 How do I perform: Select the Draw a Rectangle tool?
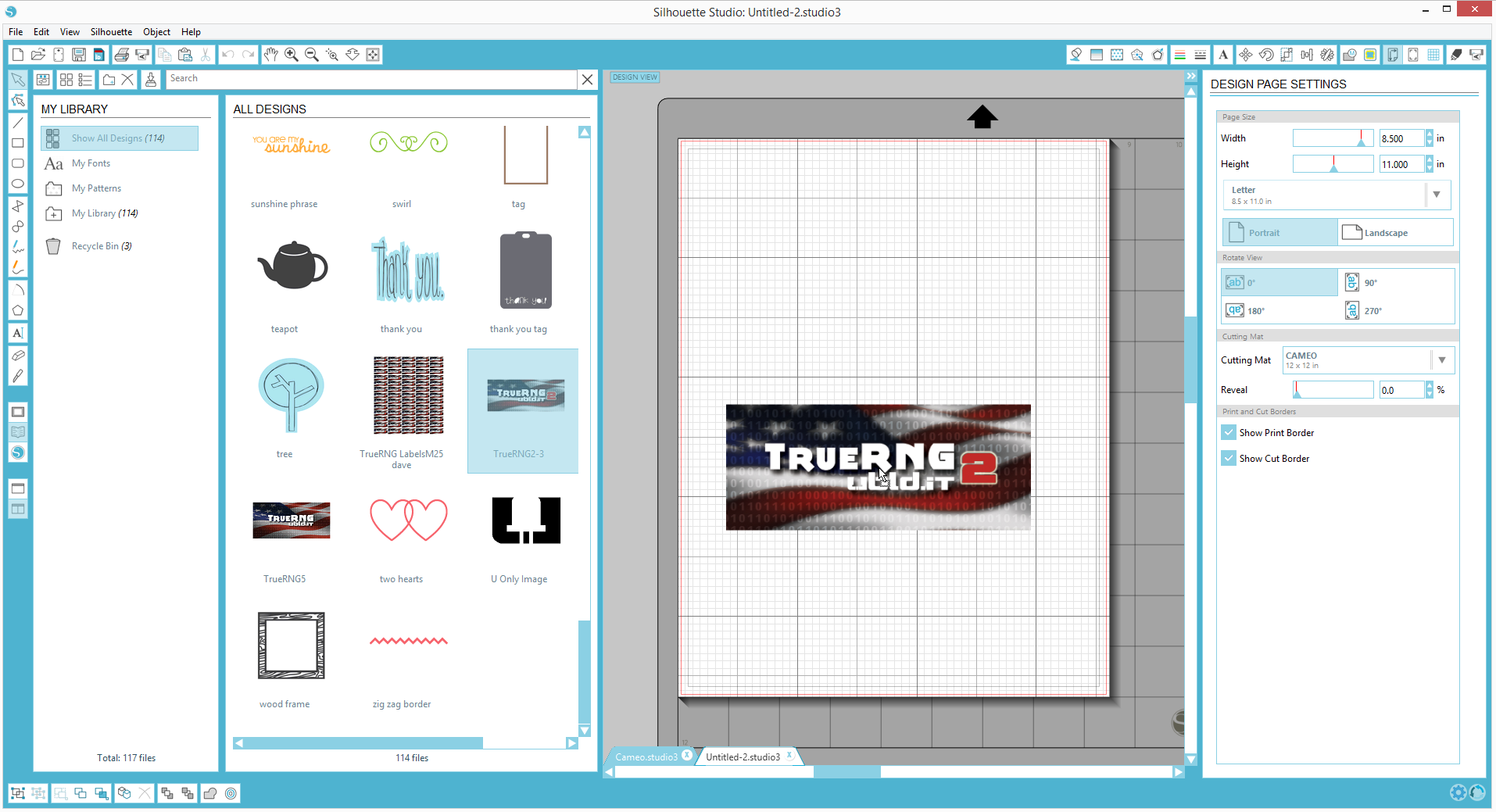coord(18,143)
